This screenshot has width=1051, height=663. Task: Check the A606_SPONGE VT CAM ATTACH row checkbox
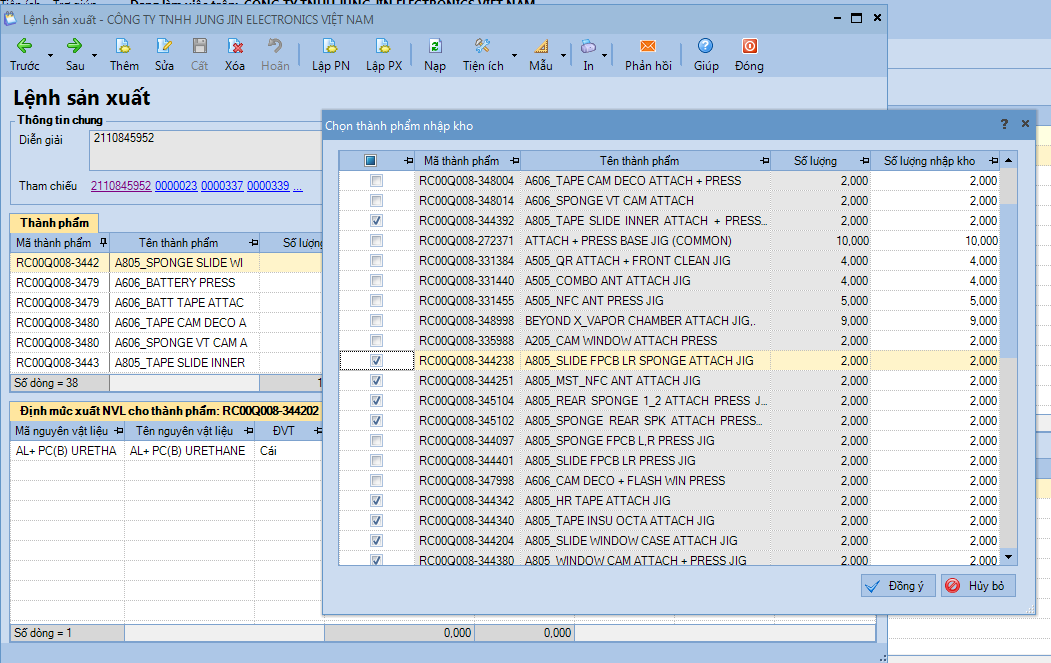point(376,201)
